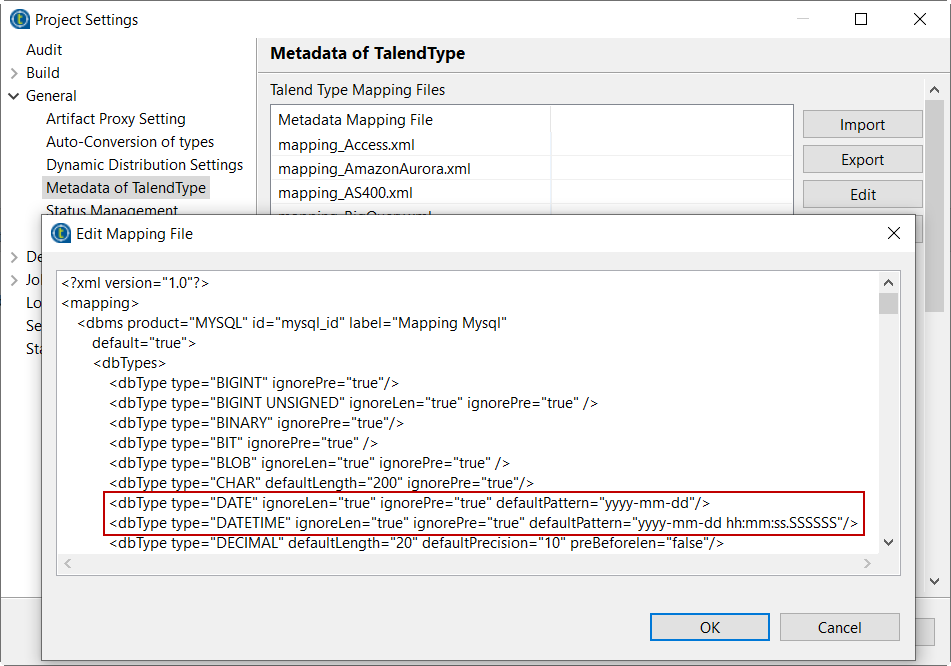
Task: Cancel the Edit Mapping File dialog
Action: pyautogui.click(x=839, y=628)
